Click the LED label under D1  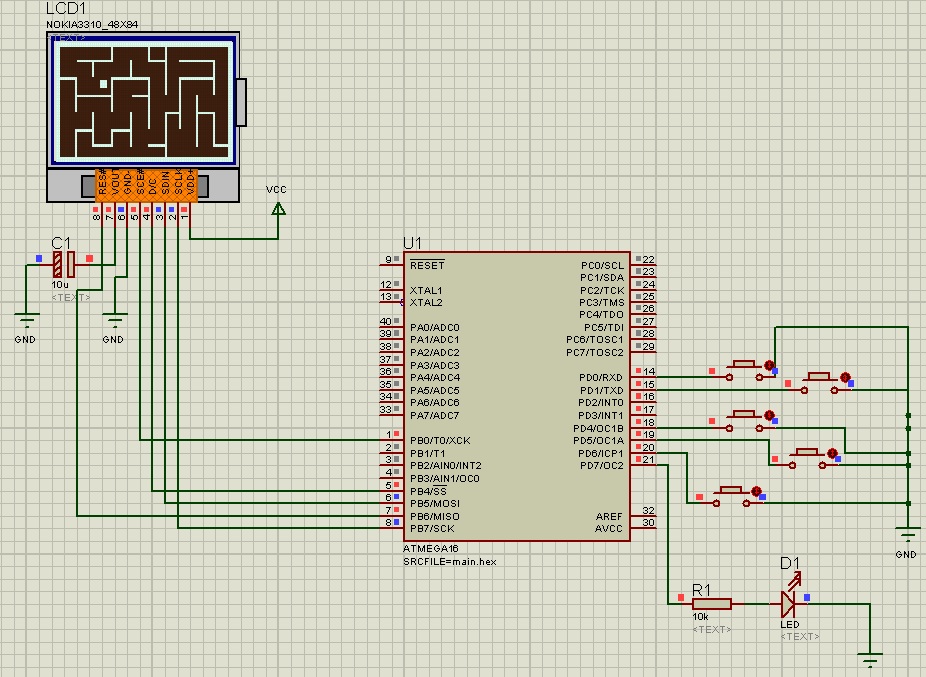click(790, 624)
